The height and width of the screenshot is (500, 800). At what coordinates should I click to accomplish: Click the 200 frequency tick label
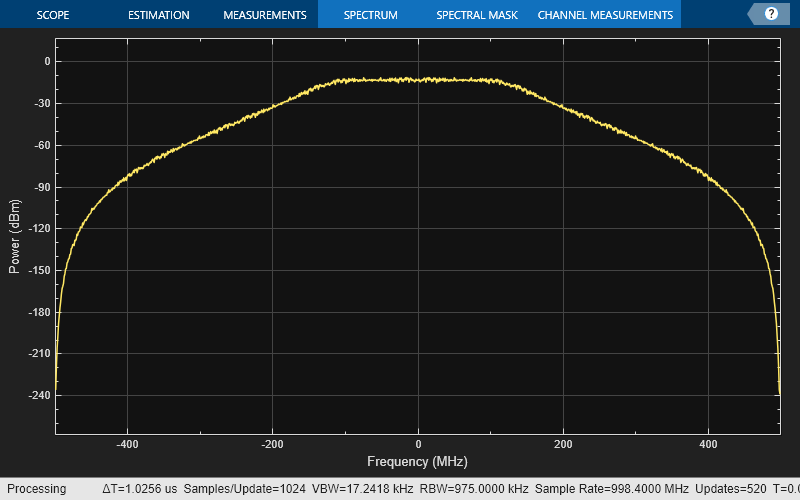[563, 444]
